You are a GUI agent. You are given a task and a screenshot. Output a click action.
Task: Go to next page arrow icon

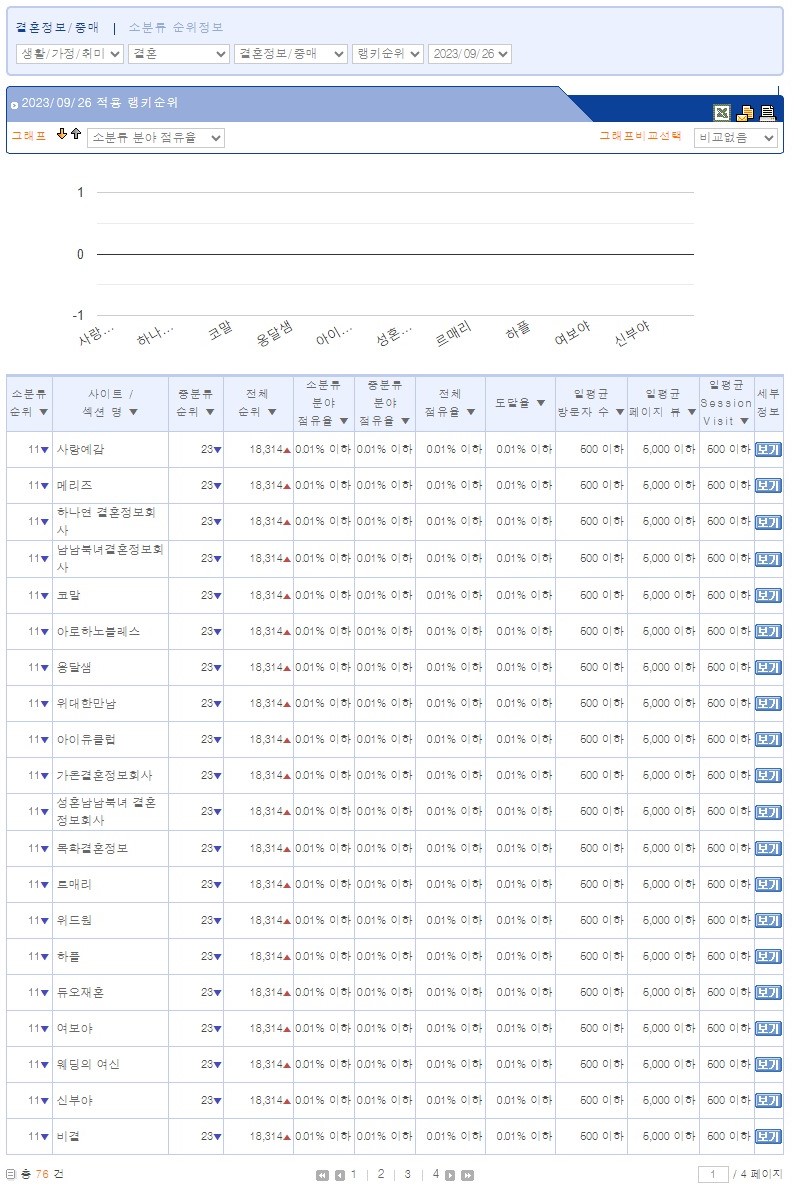pos(450,1175)
